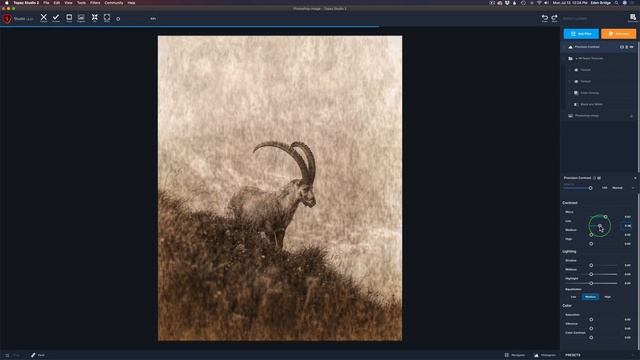Open the Normal blend mode dropdown
Image resolution: width=640 pixels, height=360 pixels.
pyautogui.click(x=623, y=188)
